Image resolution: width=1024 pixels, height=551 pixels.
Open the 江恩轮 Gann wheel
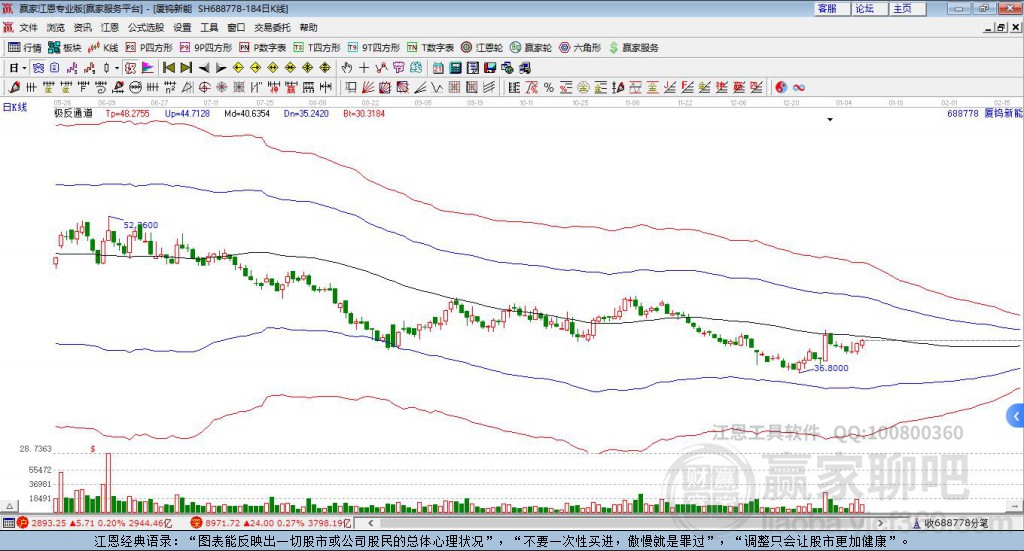[x=482, y=48]
